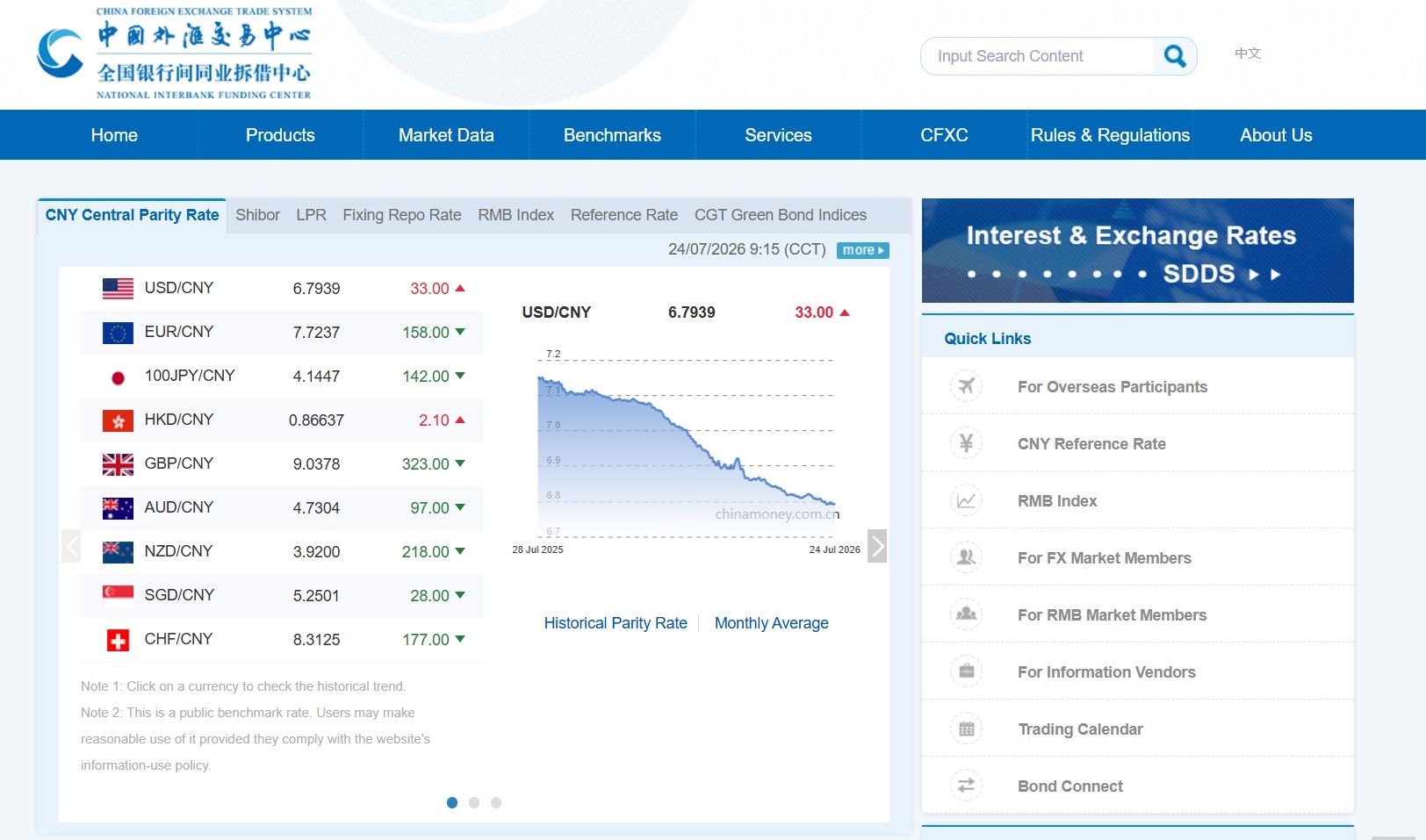Screen dimensions: 1426x840
Task: Open the briefcase icon for Information Vendors
Action: click(x=966, y=671)
